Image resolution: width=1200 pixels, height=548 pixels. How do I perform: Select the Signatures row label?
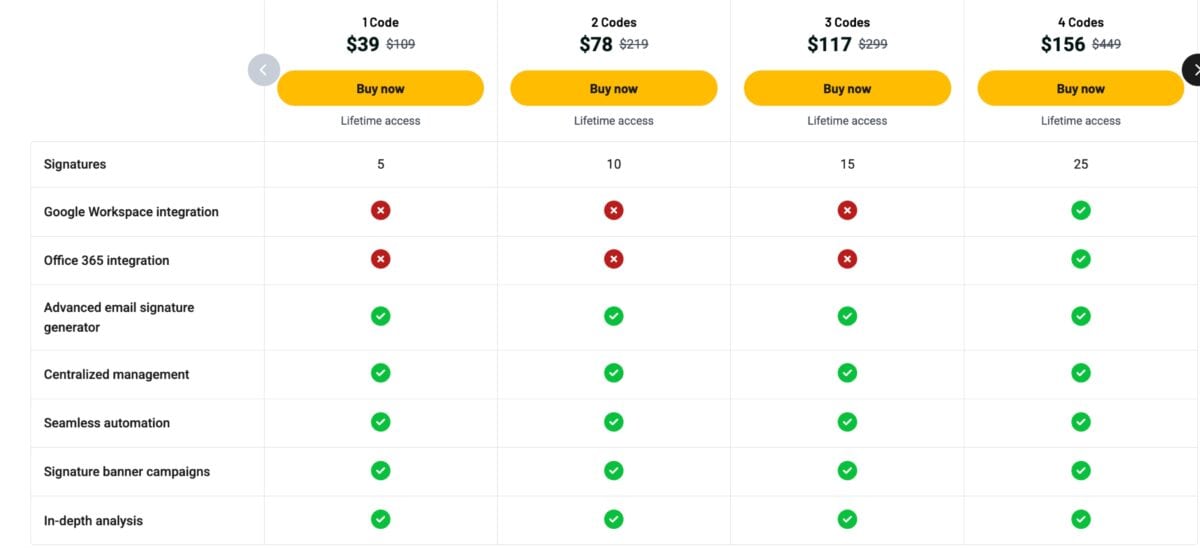click(x=75, y=164)
